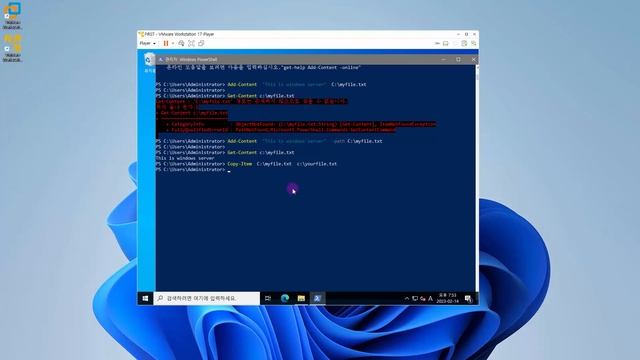The width and height of the screenshot is (640, 360).
Task: Click the removable-devices arrows icon at VMware toolbar right
Action: (x=437, y=43)
